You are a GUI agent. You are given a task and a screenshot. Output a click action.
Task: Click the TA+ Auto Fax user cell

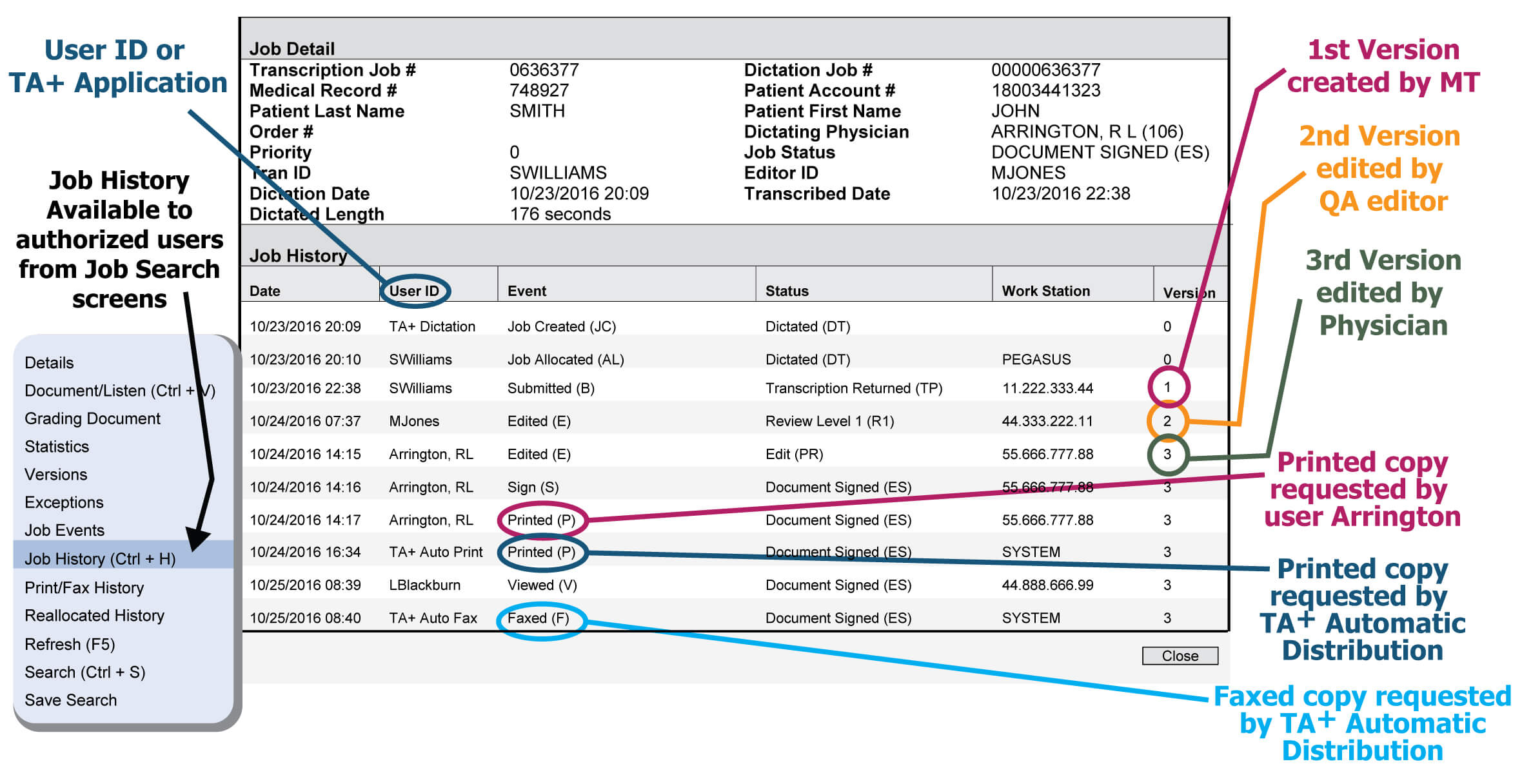point(433,618)
